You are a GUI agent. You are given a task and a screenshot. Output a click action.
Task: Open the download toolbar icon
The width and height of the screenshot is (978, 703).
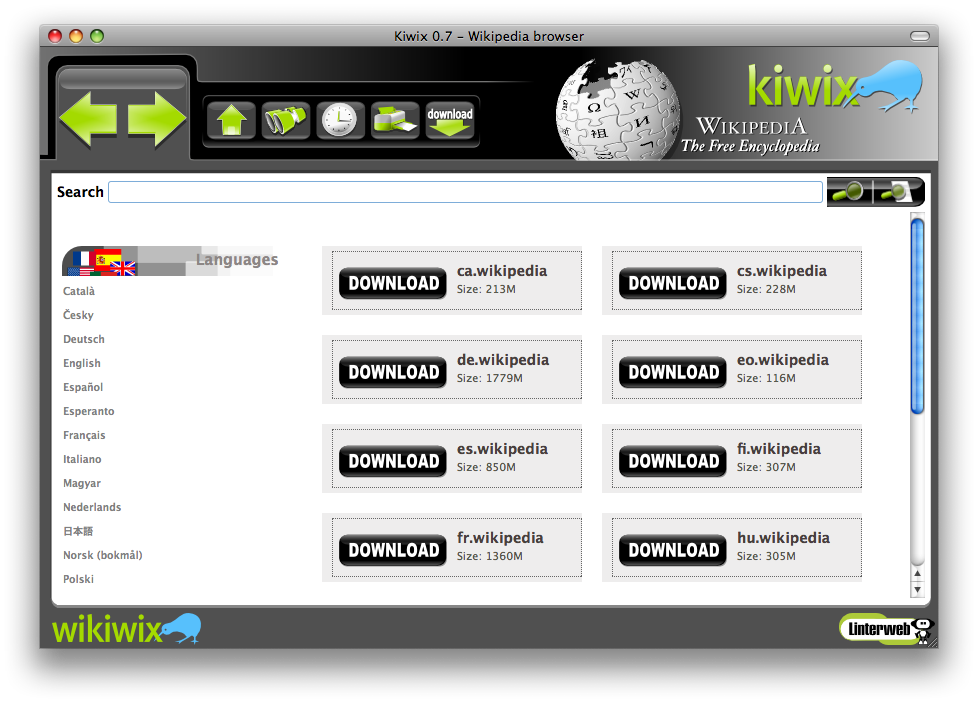pyautogui.click(x=449, y=120)
